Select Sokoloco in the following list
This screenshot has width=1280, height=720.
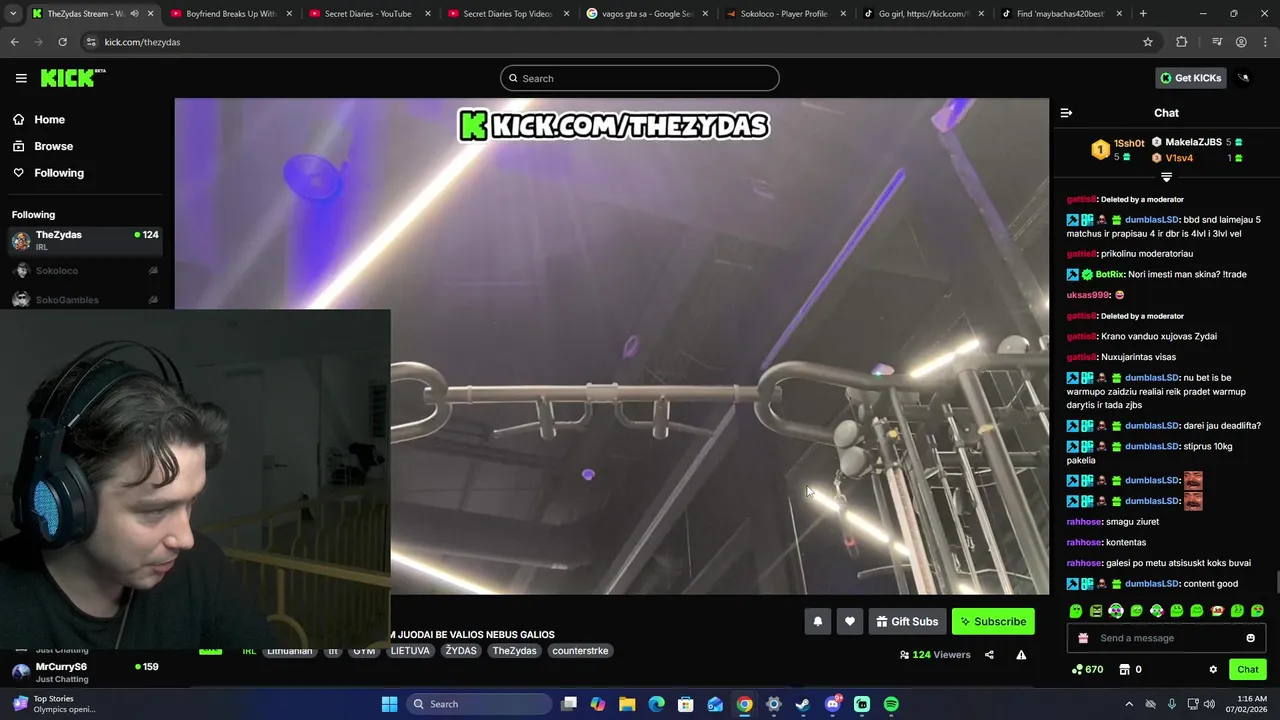point(85,271)
